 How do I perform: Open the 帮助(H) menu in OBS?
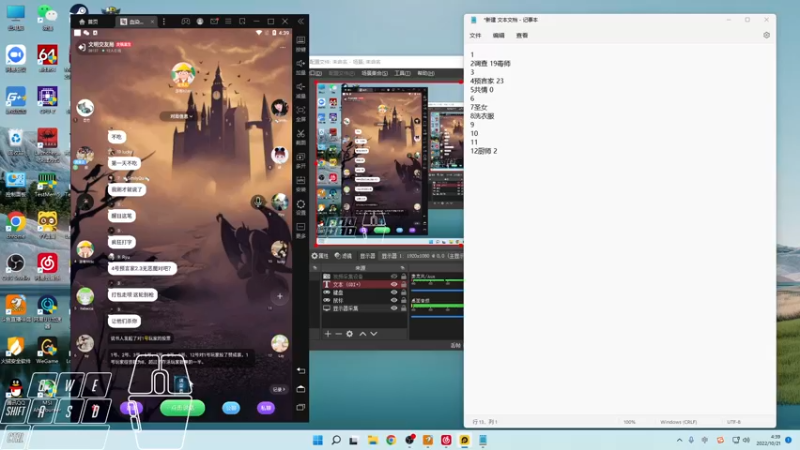click(426, 73)
